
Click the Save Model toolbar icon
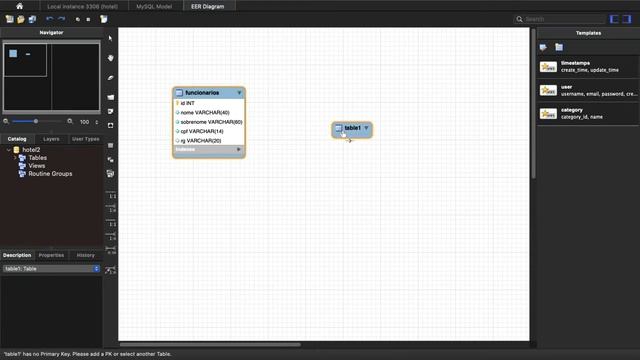32,19
